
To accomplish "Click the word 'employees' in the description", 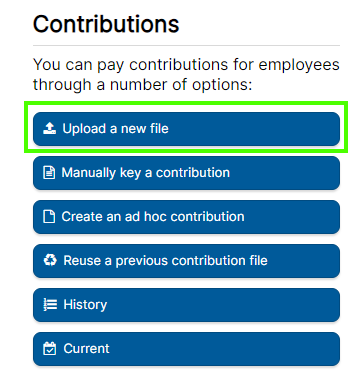I will pyautogui.click(x=299, y=65).
